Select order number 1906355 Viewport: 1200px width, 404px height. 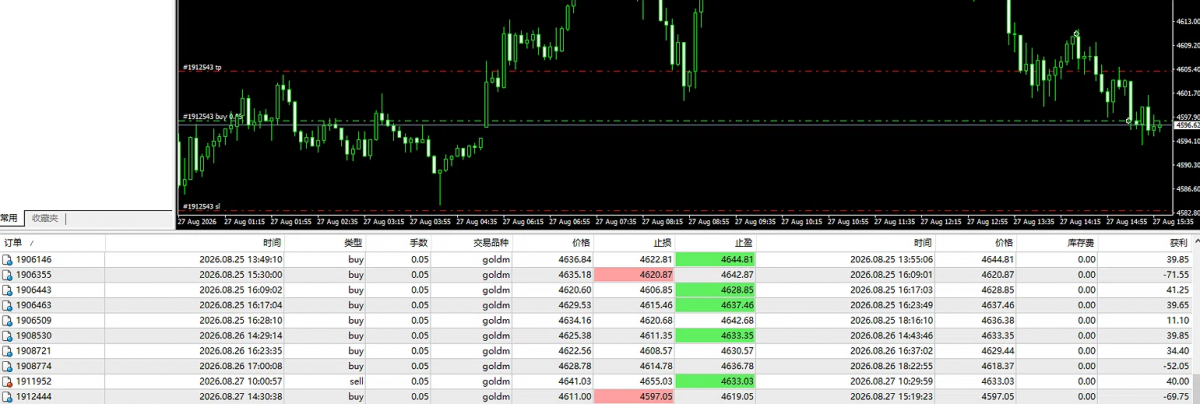coord(34,274)
